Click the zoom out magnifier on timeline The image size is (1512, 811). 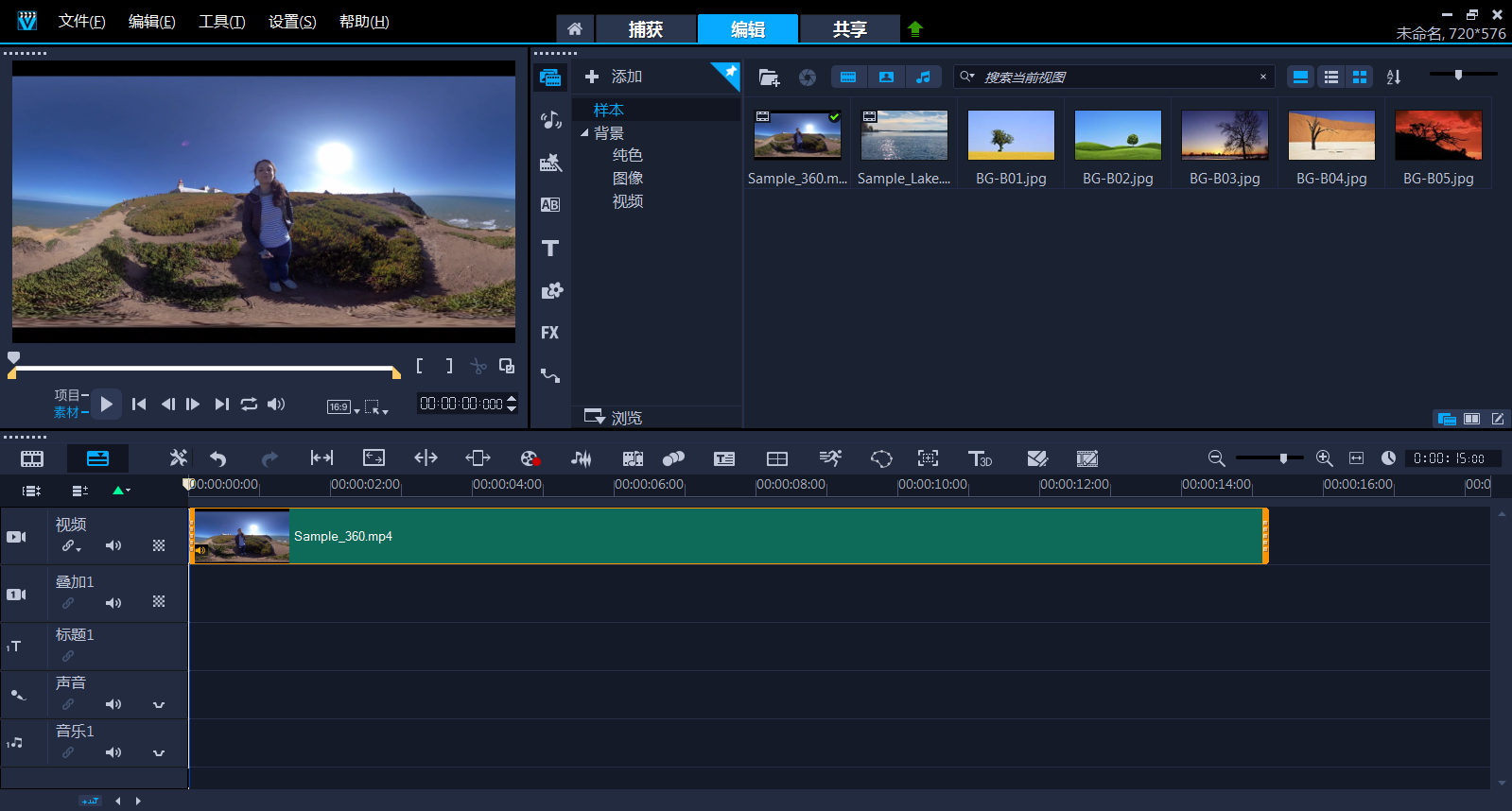pyautogui.click(x=1217, y=458)
